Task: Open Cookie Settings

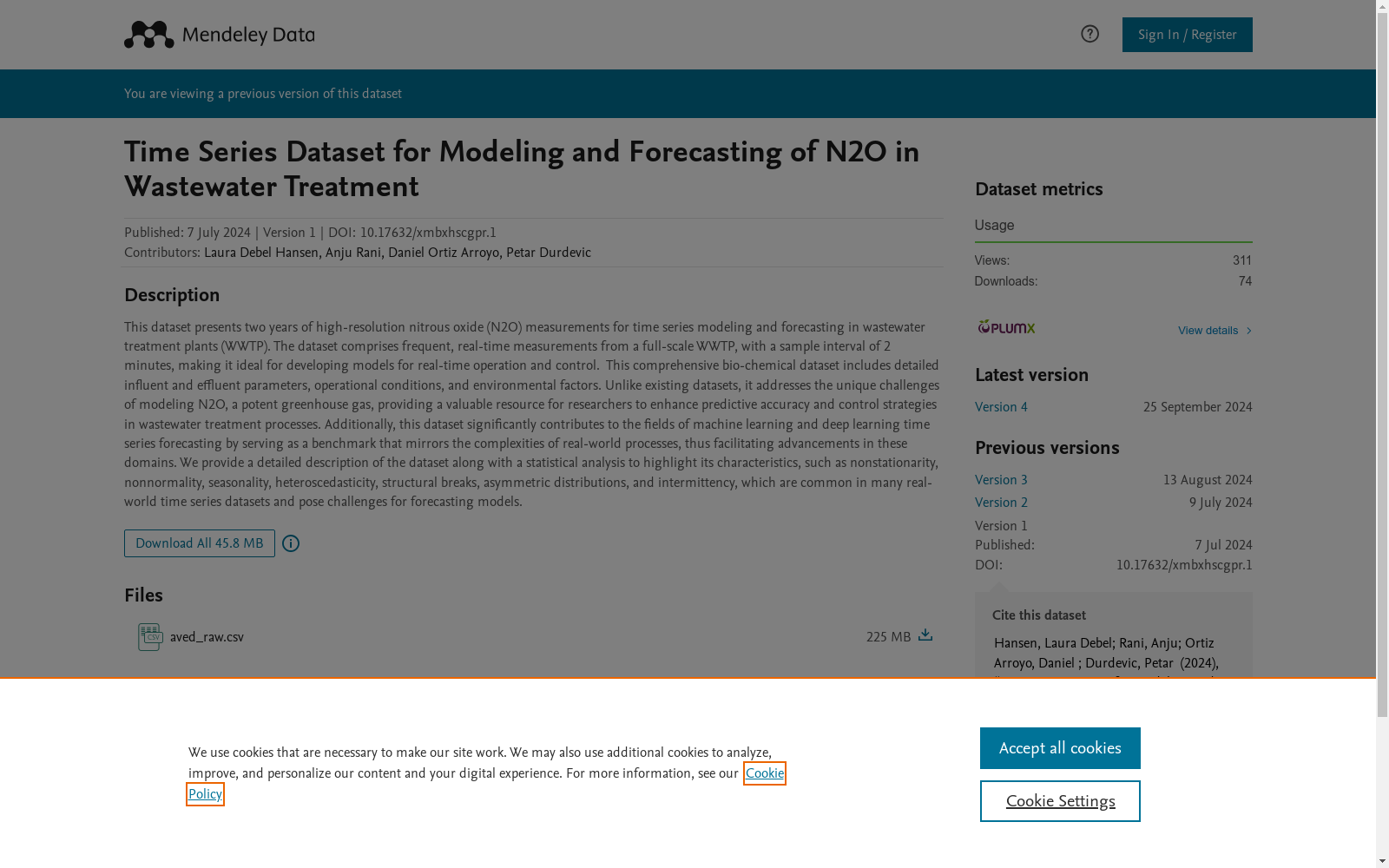Action: click(x=1060, y=801)
